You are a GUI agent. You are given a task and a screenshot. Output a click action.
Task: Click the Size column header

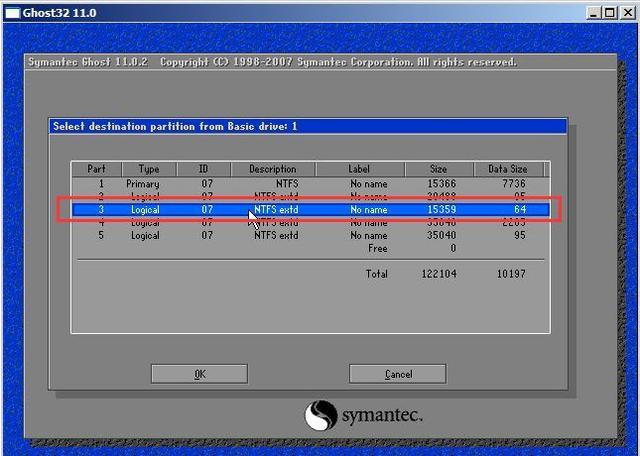click(438, 169)
